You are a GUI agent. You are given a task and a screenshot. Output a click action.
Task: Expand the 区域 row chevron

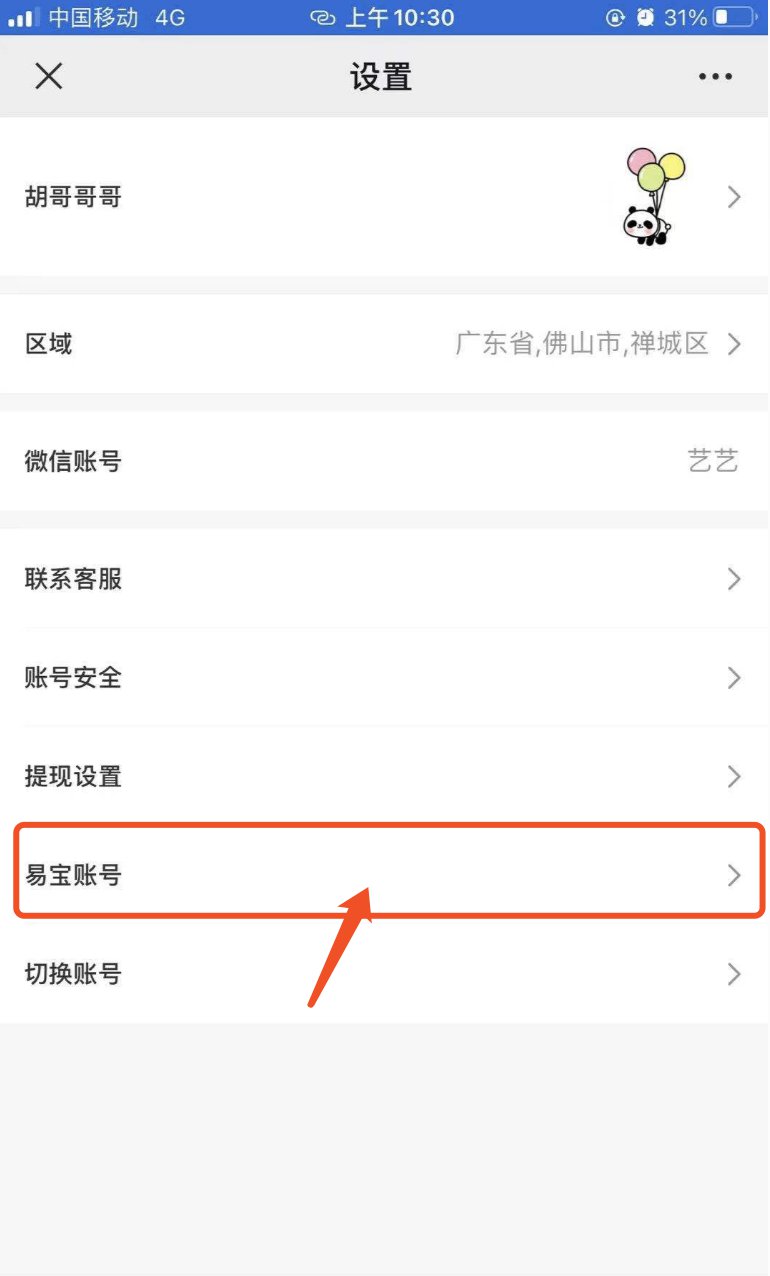(734, 344)
